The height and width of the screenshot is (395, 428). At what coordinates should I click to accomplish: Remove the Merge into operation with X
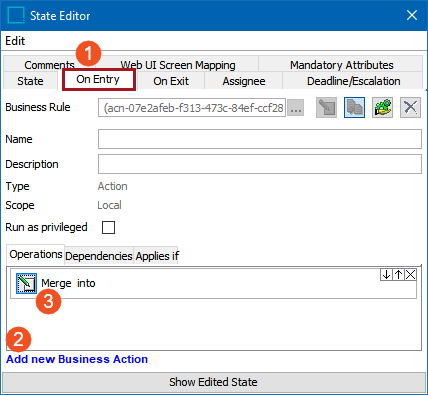pyautogui.click(x=411, y=275)
